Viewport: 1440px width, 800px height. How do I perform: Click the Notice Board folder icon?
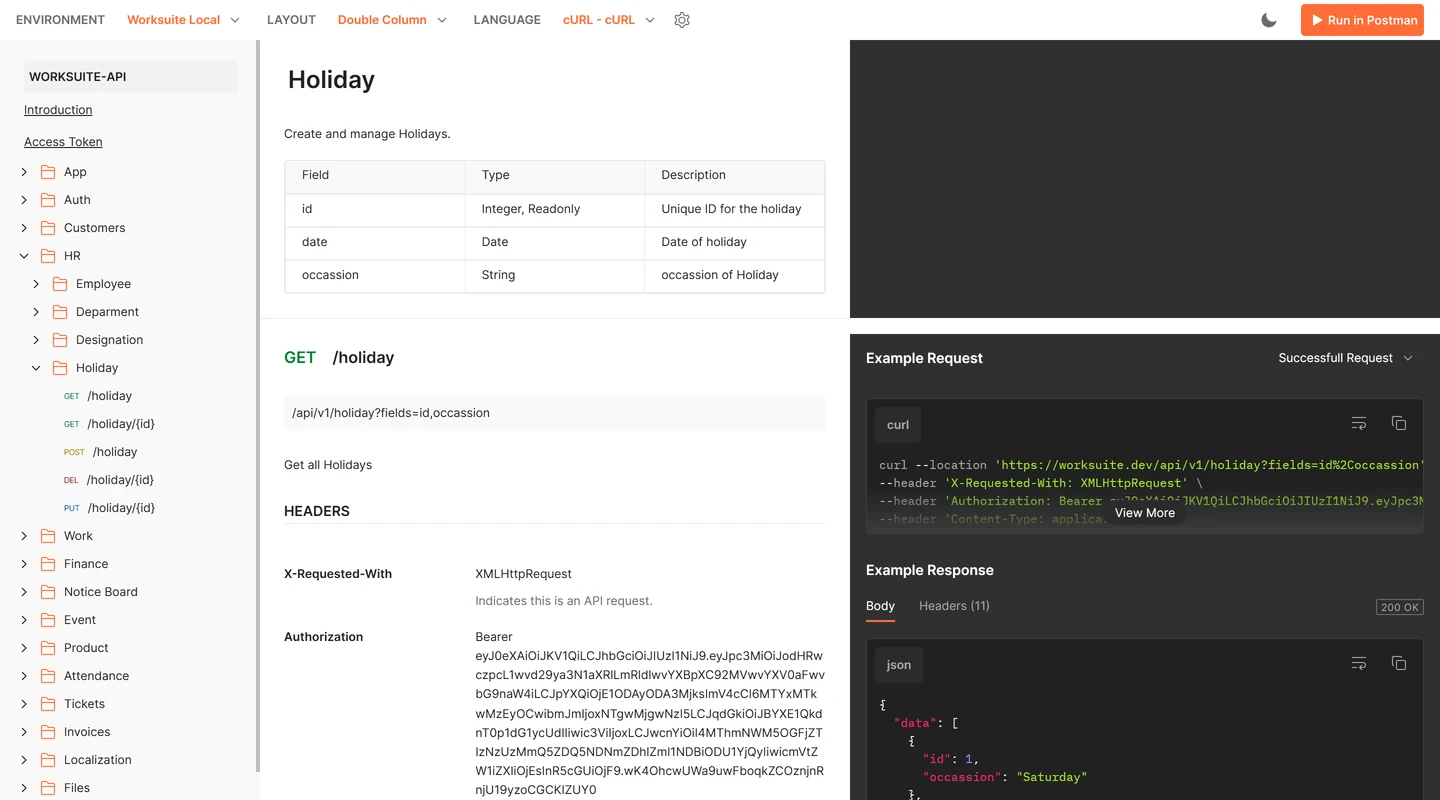[x=48, y=592]
